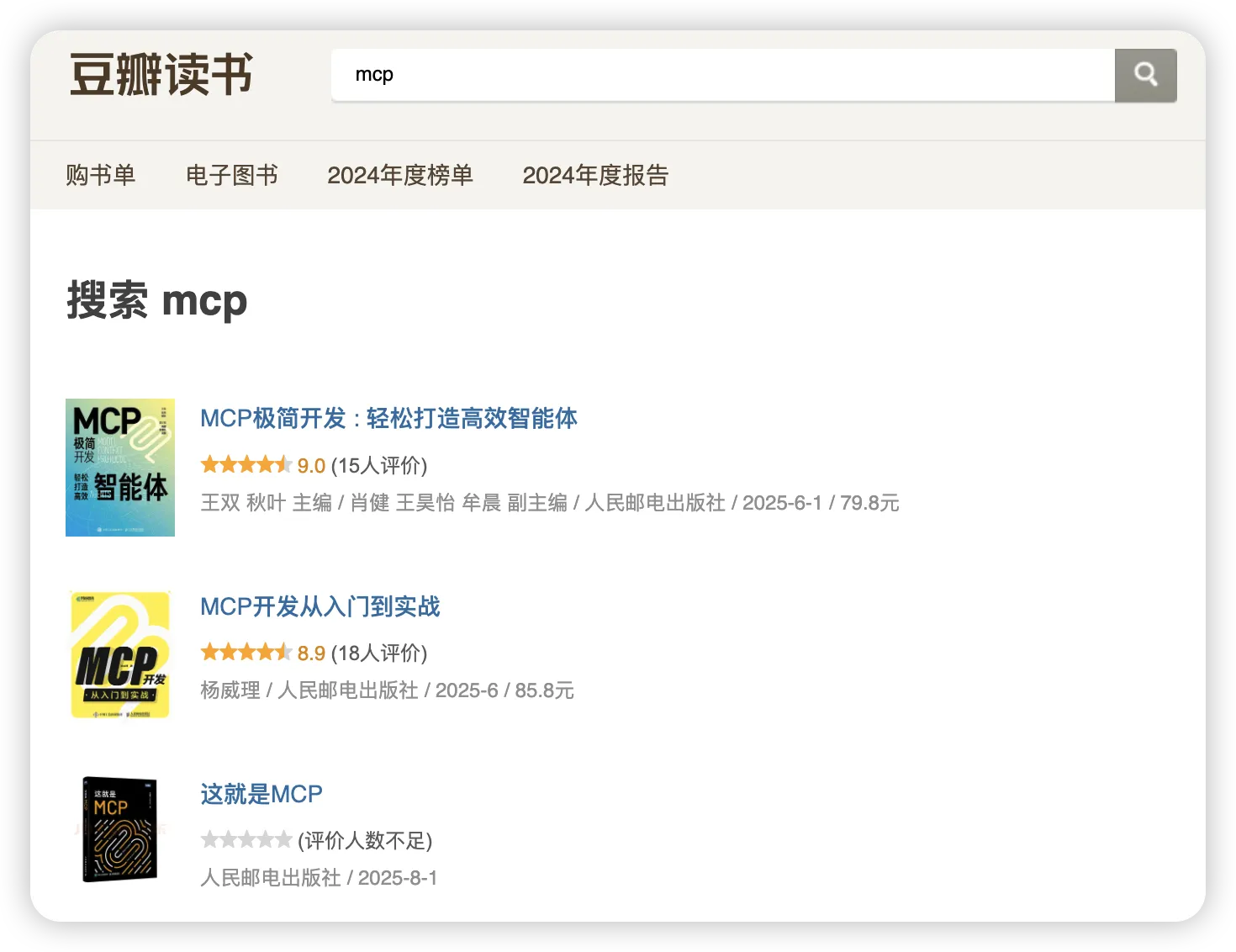This screenshot has width=1236, height=952.
Task: Click the magnifier search button
Action: point(1145,76)
